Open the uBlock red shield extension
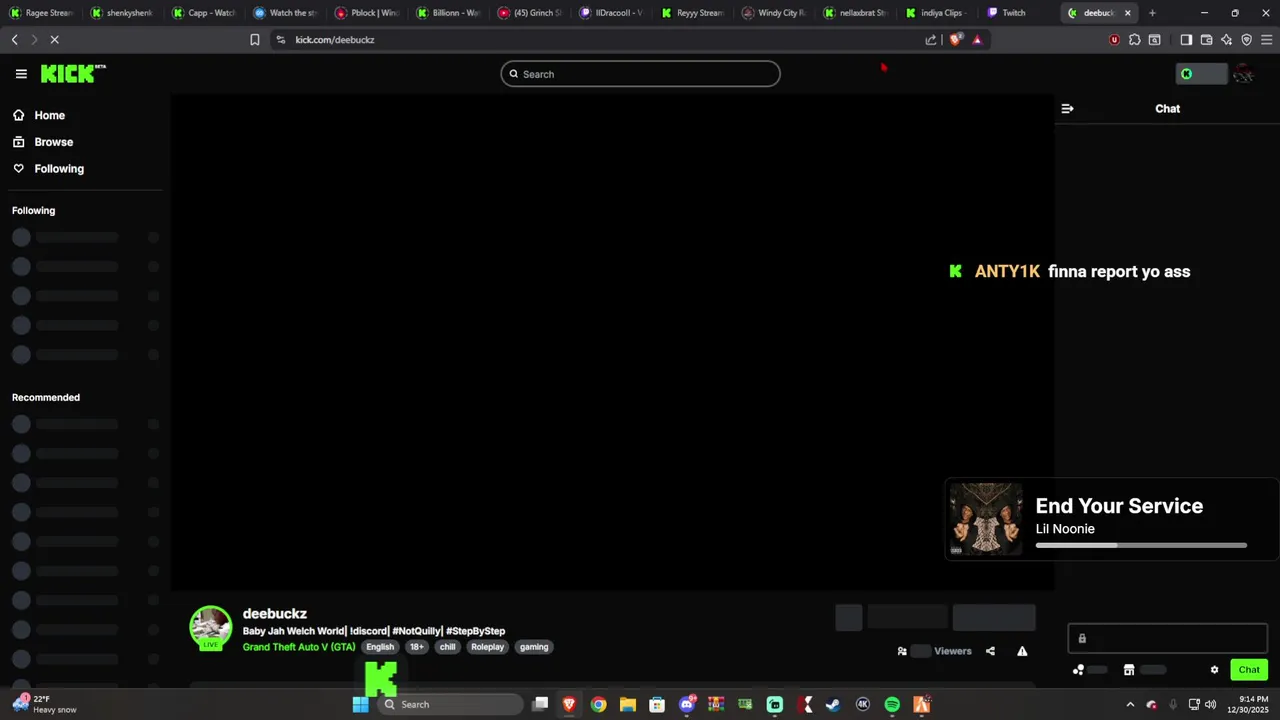The width and height of the screenshot is (1280, 720). 1114,40
